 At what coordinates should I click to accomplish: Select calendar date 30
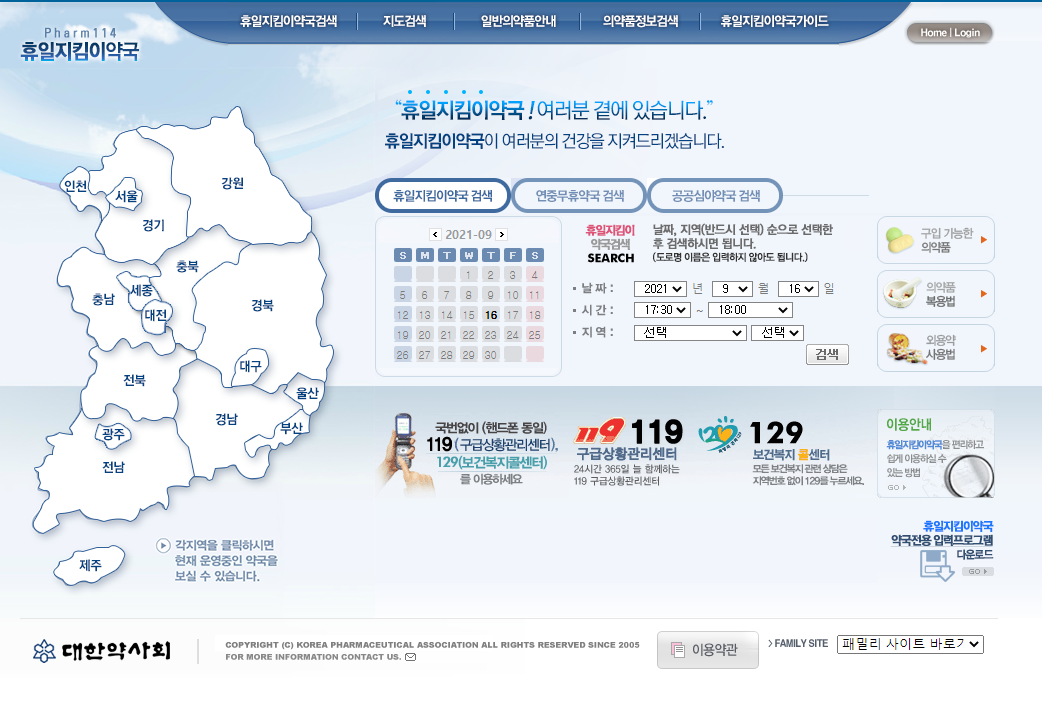tap(490, 354)
